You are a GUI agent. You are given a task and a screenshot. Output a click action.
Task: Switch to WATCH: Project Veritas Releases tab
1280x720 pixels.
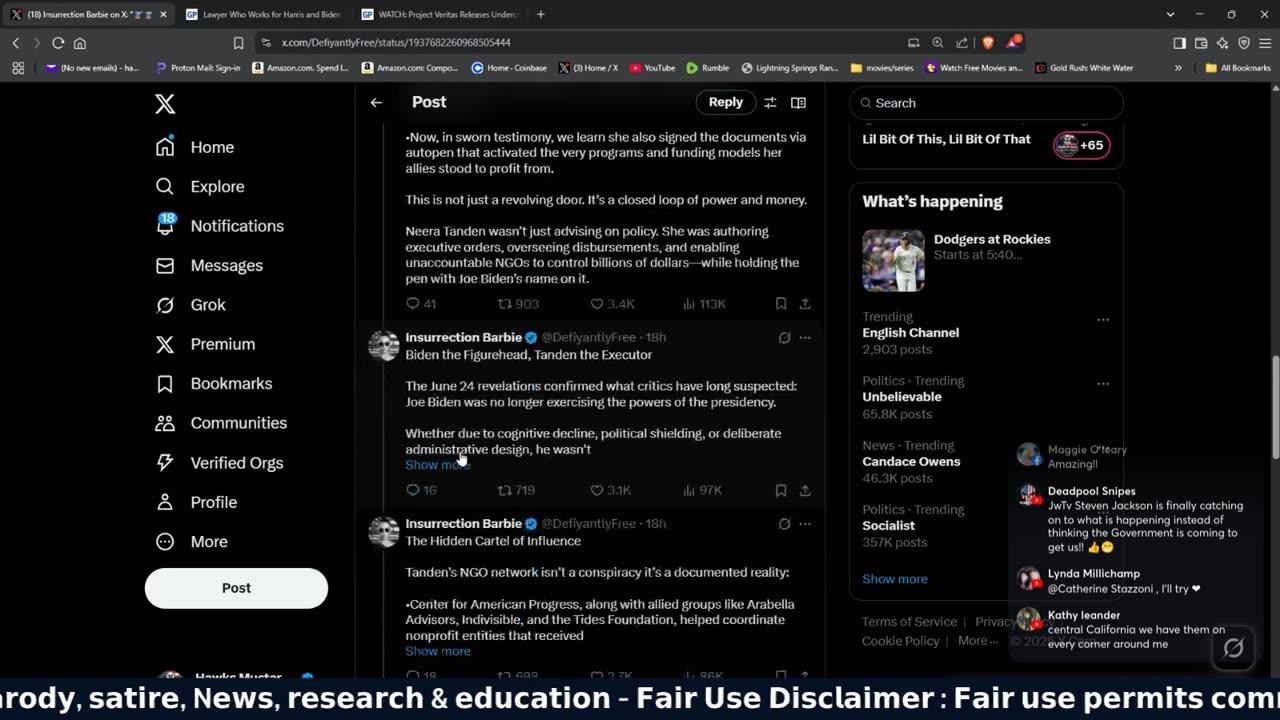point(441,14)
